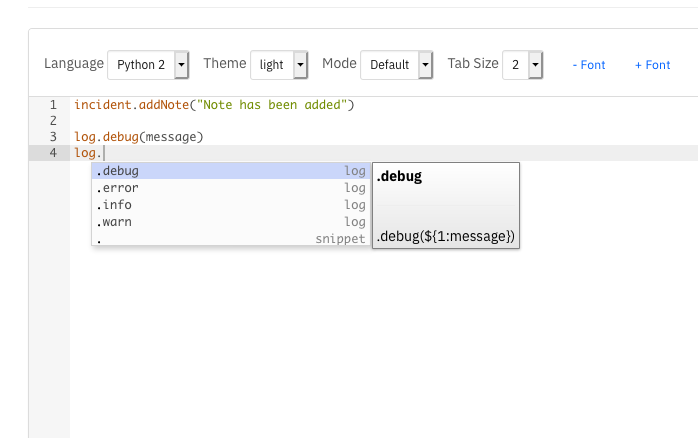Select .debug autocomplete suggestion

click(231, 171)
